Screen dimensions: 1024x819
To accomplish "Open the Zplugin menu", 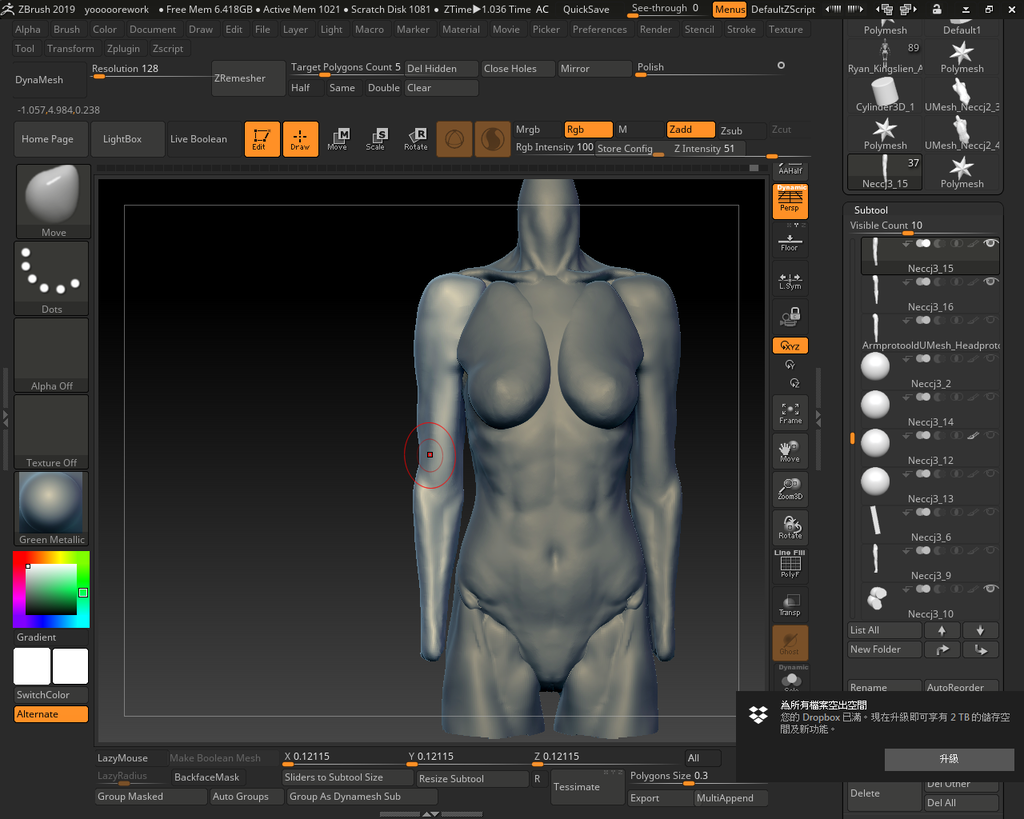I will tap(123, 48).
